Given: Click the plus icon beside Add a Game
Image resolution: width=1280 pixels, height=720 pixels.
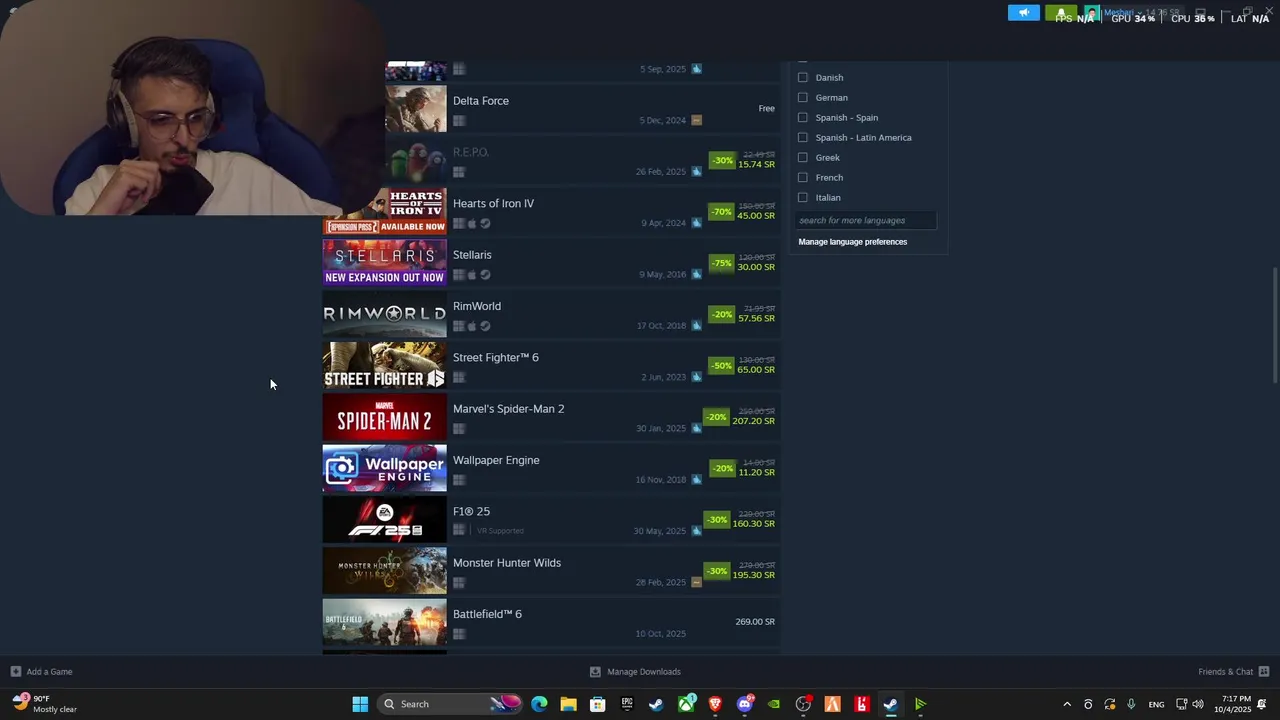Looking at the screenshot, I should click(15, 672).
